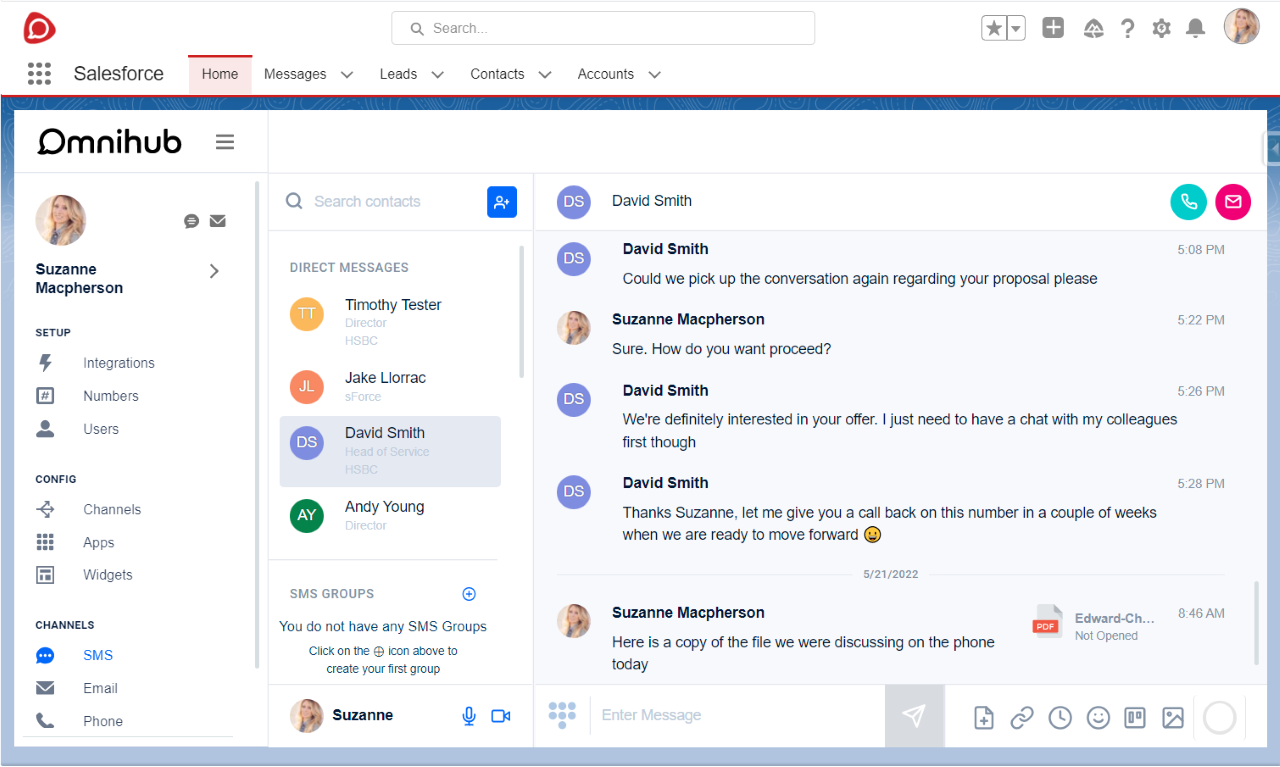The height and width of the screenshot is (767, 1280).
Task: Click the red app logo
Action: point(39,28)
